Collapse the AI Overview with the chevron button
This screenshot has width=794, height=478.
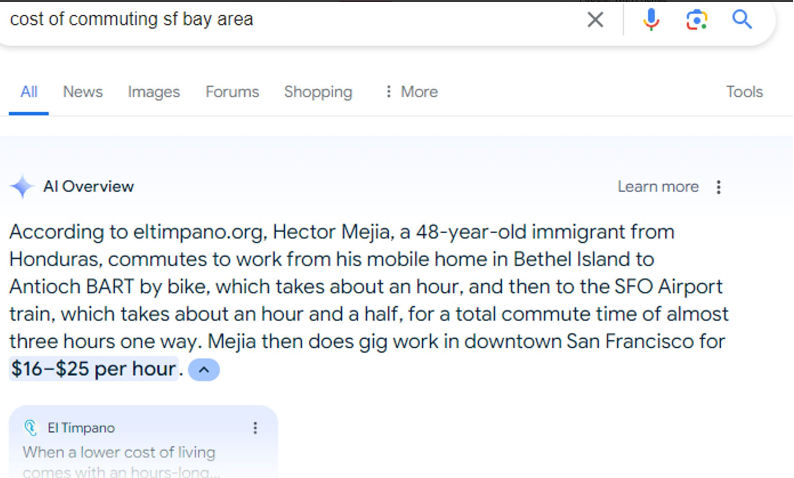[204, 370]
